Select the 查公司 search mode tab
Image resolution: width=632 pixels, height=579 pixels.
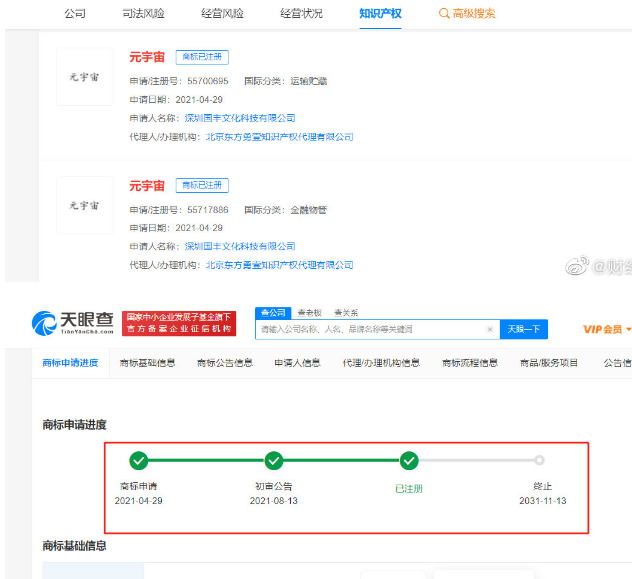point(273,313)
